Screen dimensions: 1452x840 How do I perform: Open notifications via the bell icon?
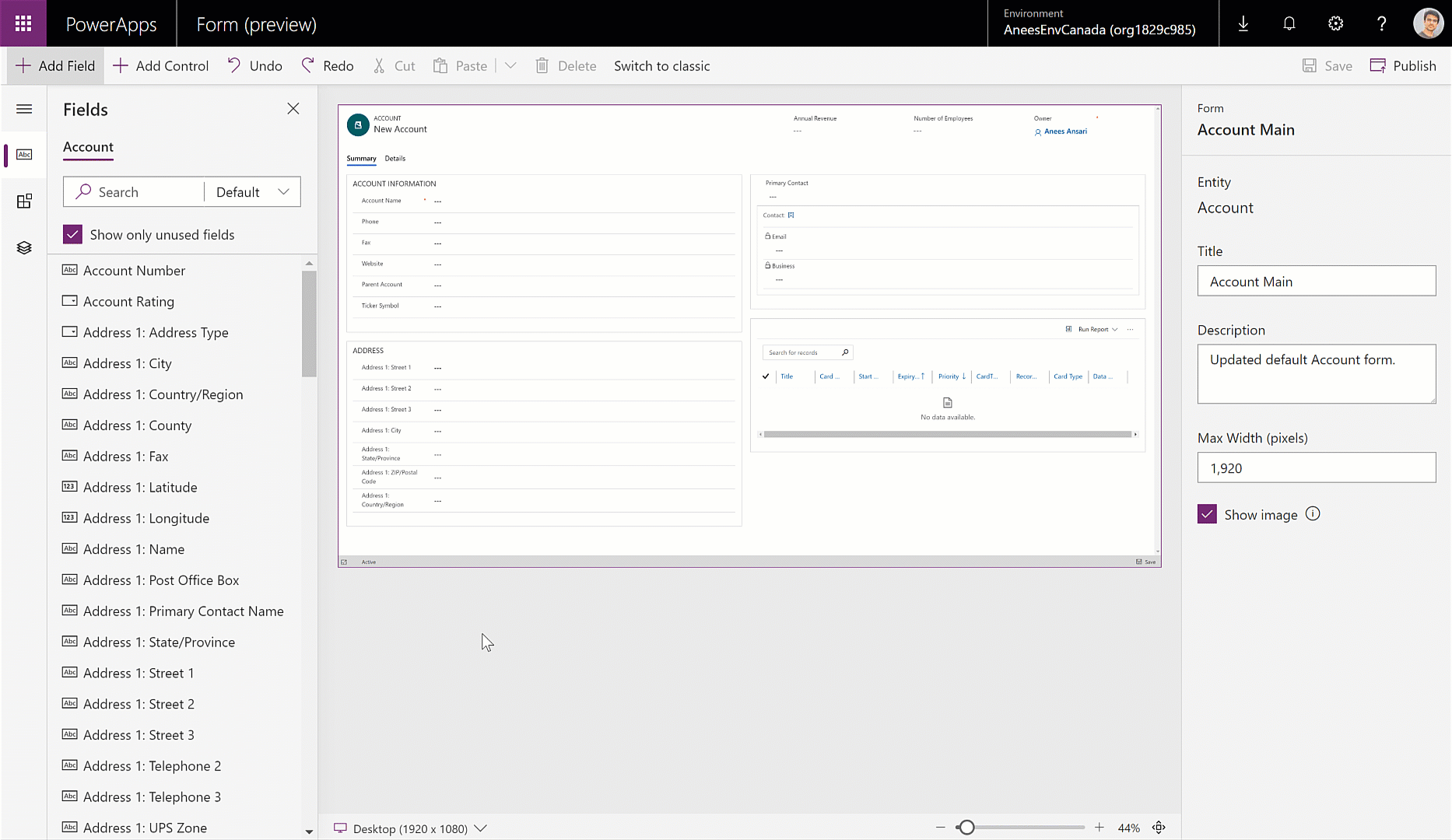pyautogui.click(x=1289, y=23)
